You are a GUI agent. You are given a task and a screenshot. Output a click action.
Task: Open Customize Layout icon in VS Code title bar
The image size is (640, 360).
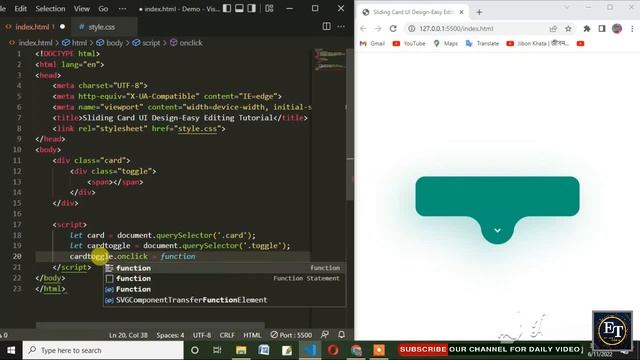269,8
